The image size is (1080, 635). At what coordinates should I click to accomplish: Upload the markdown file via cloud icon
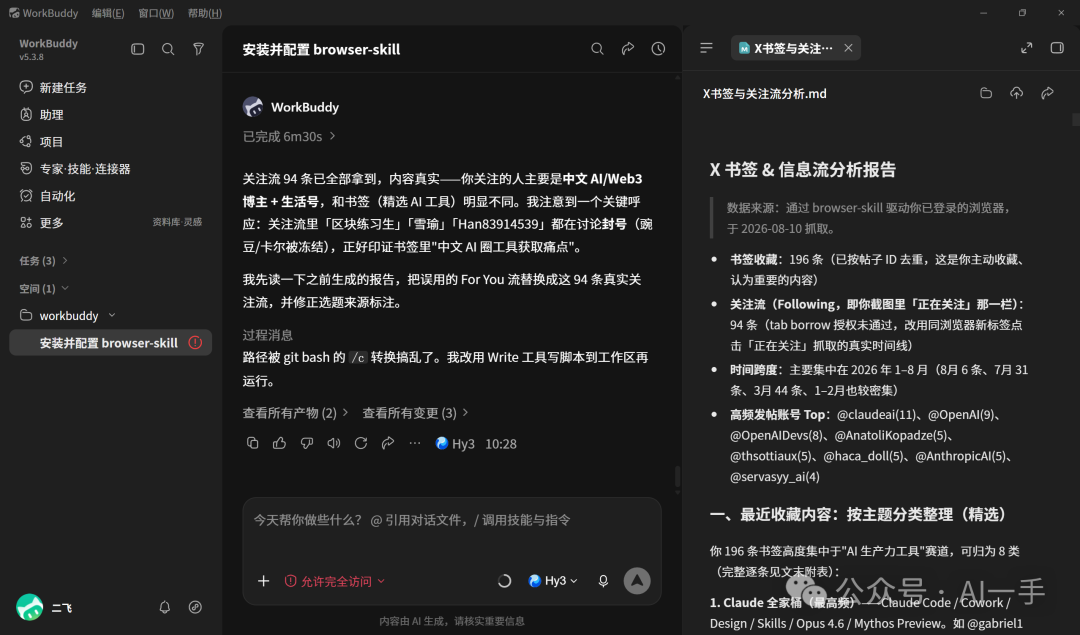click(1017, 93)
